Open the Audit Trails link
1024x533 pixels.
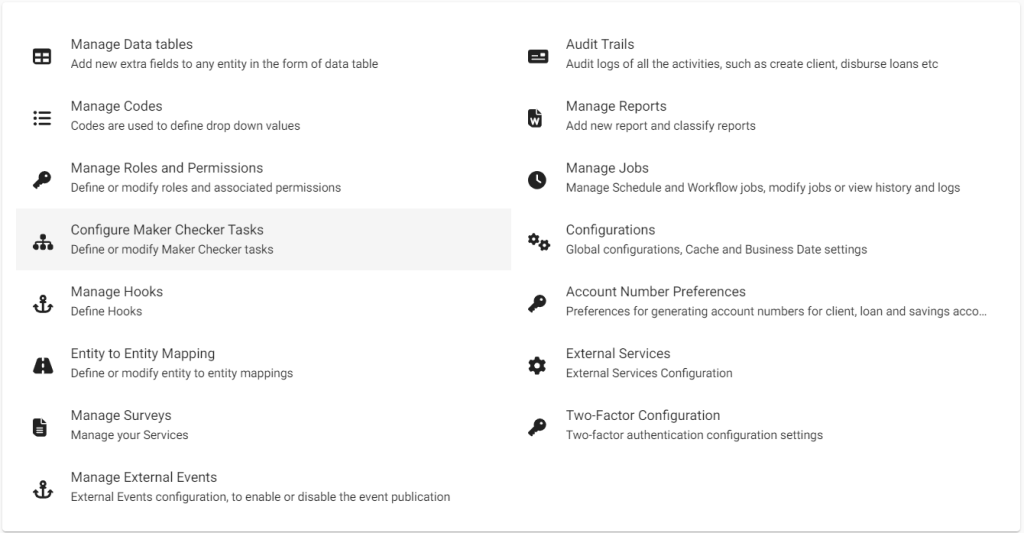599,44
